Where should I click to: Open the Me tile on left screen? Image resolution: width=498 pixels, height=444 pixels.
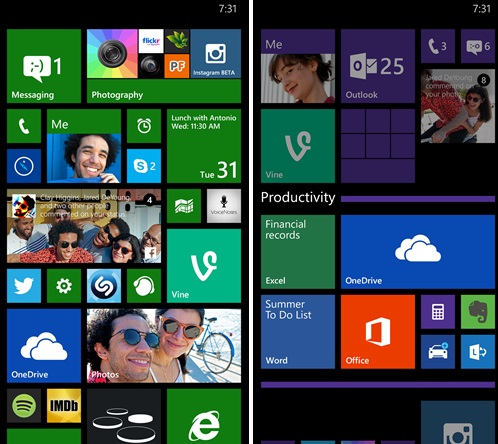point(84,146)
